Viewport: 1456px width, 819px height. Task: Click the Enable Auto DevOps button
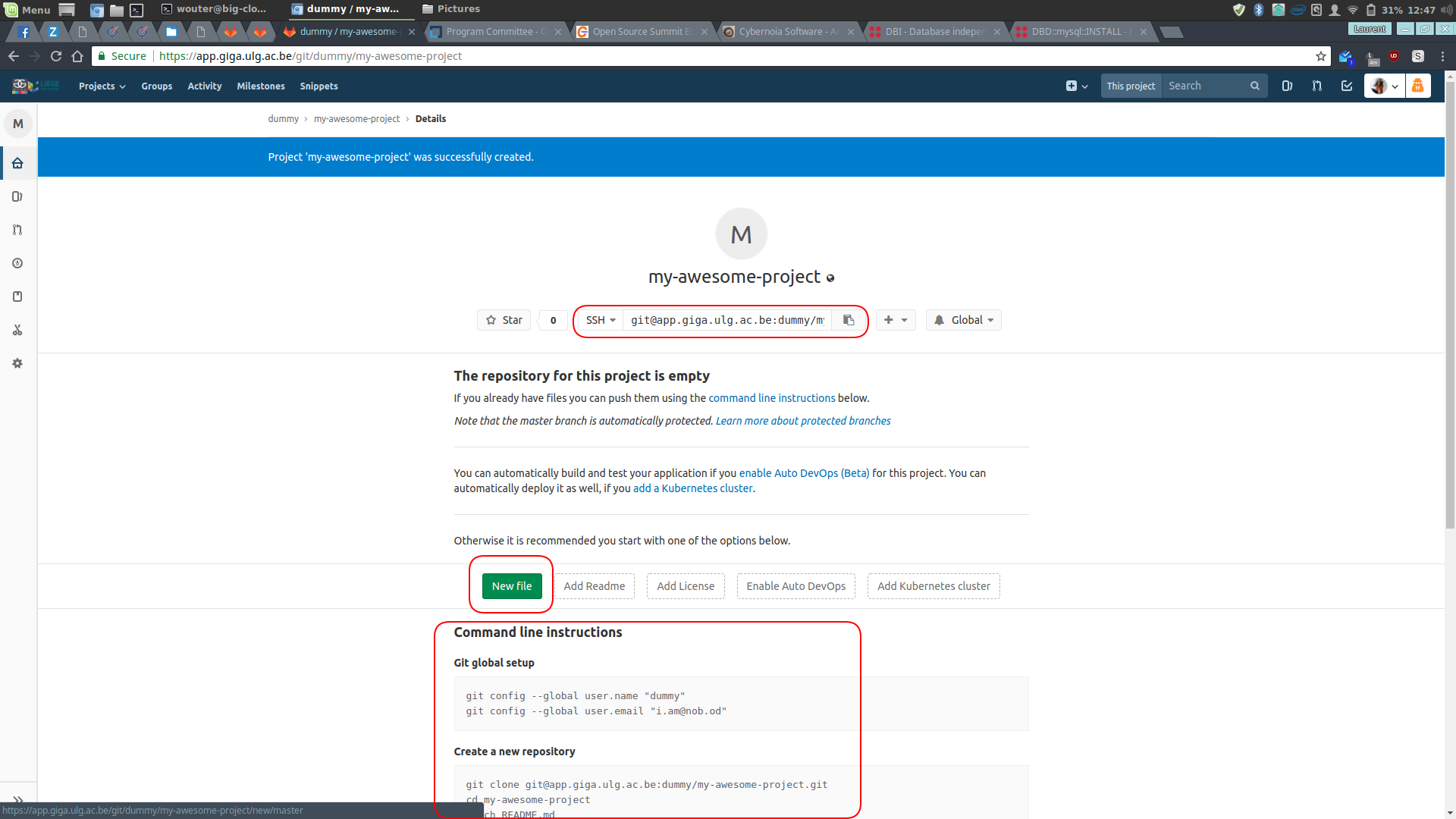(x=796, y=586)
